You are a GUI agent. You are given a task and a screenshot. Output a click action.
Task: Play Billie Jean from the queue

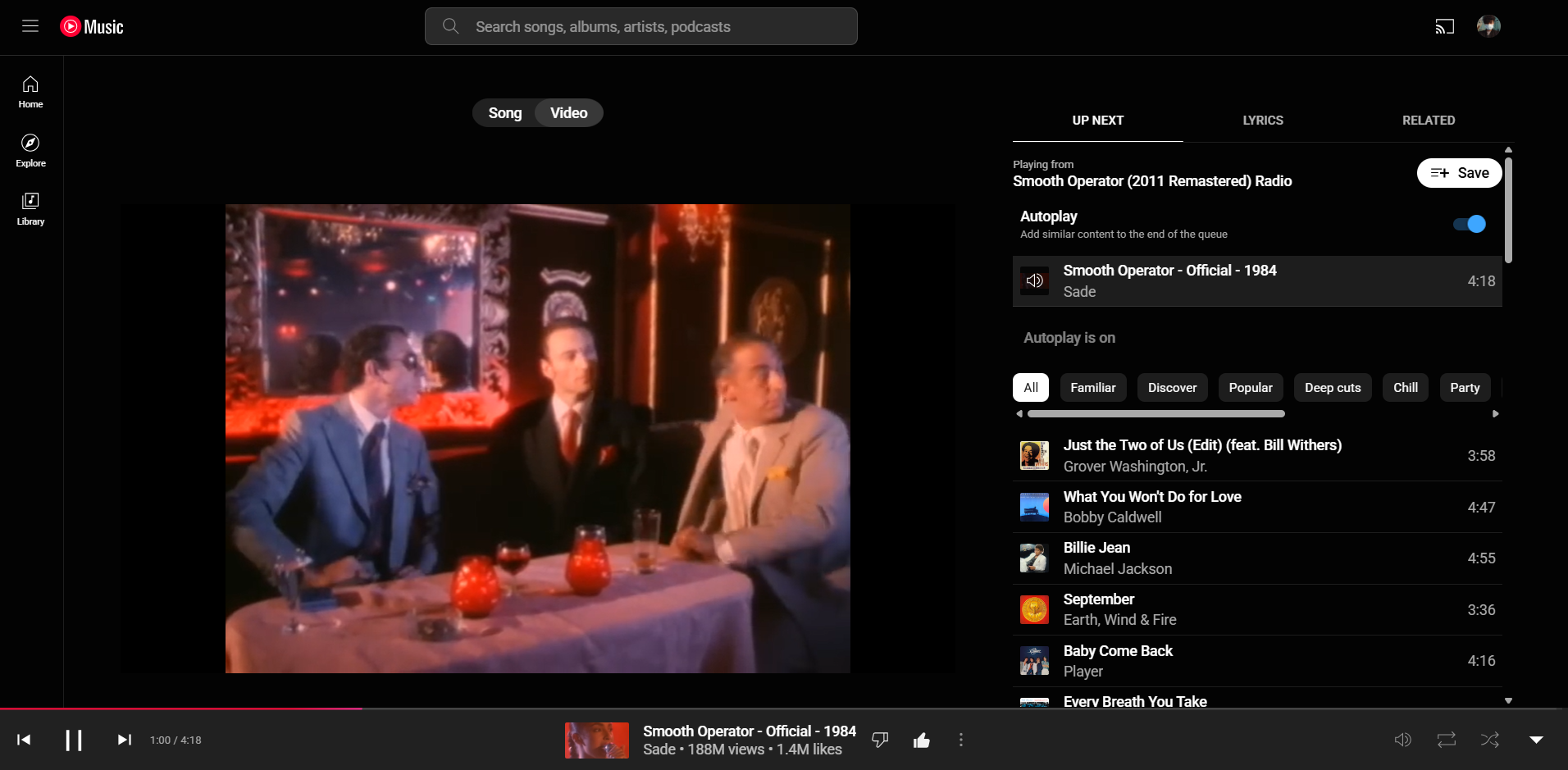[x=1257, y=558]
